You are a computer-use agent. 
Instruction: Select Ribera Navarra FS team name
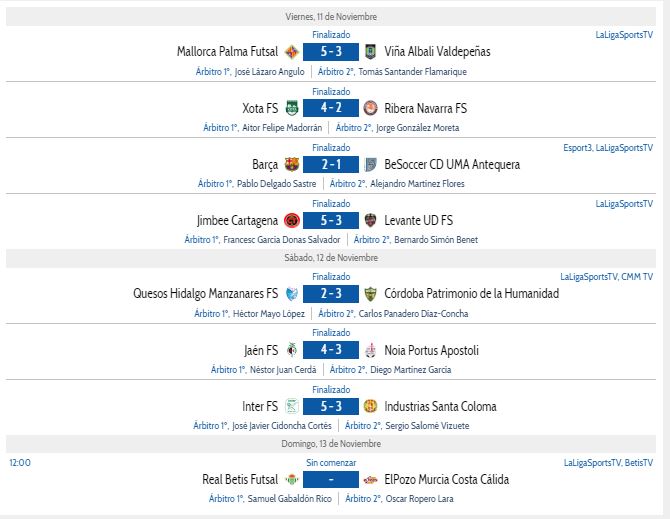tap(426, 108)
